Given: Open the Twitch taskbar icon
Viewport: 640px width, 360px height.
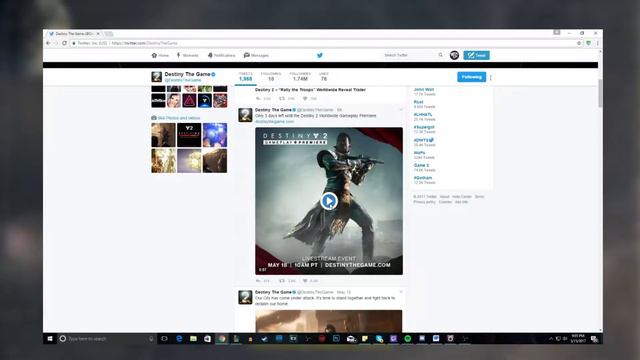Looking at the screenshot, I should [x=393, y=338].
